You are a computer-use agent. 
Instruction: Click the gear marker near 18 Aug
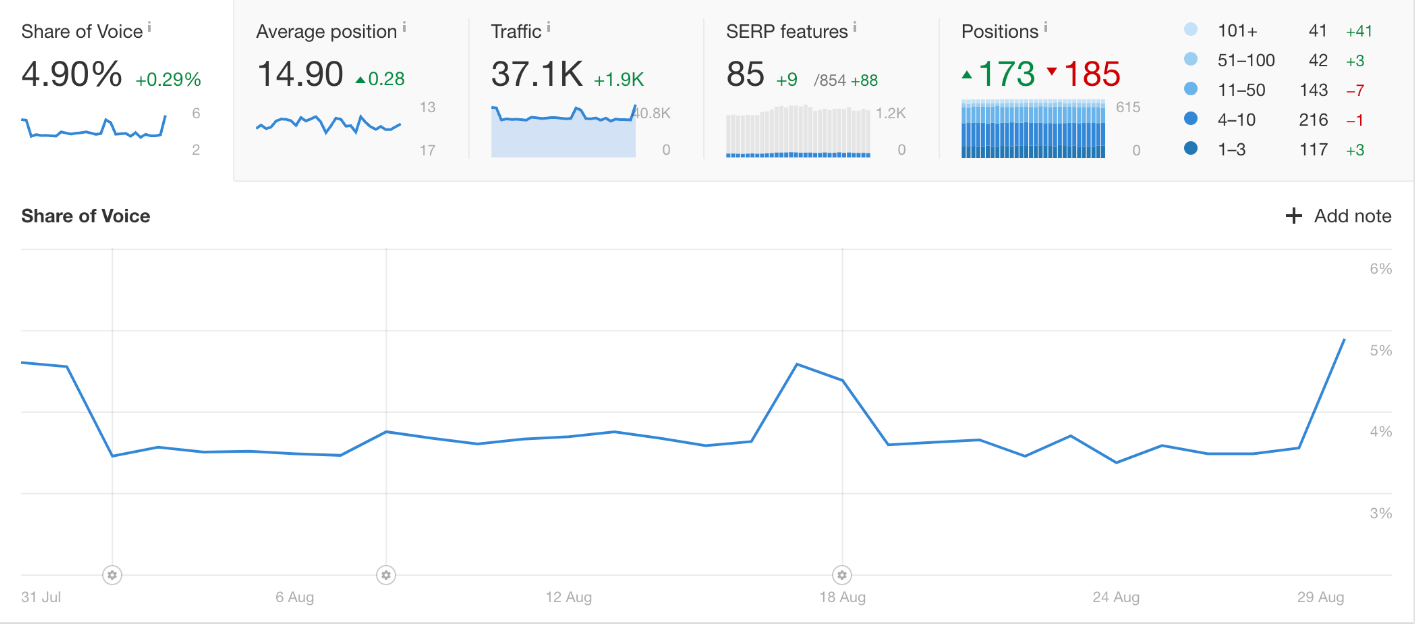click(x=841, y=575)
